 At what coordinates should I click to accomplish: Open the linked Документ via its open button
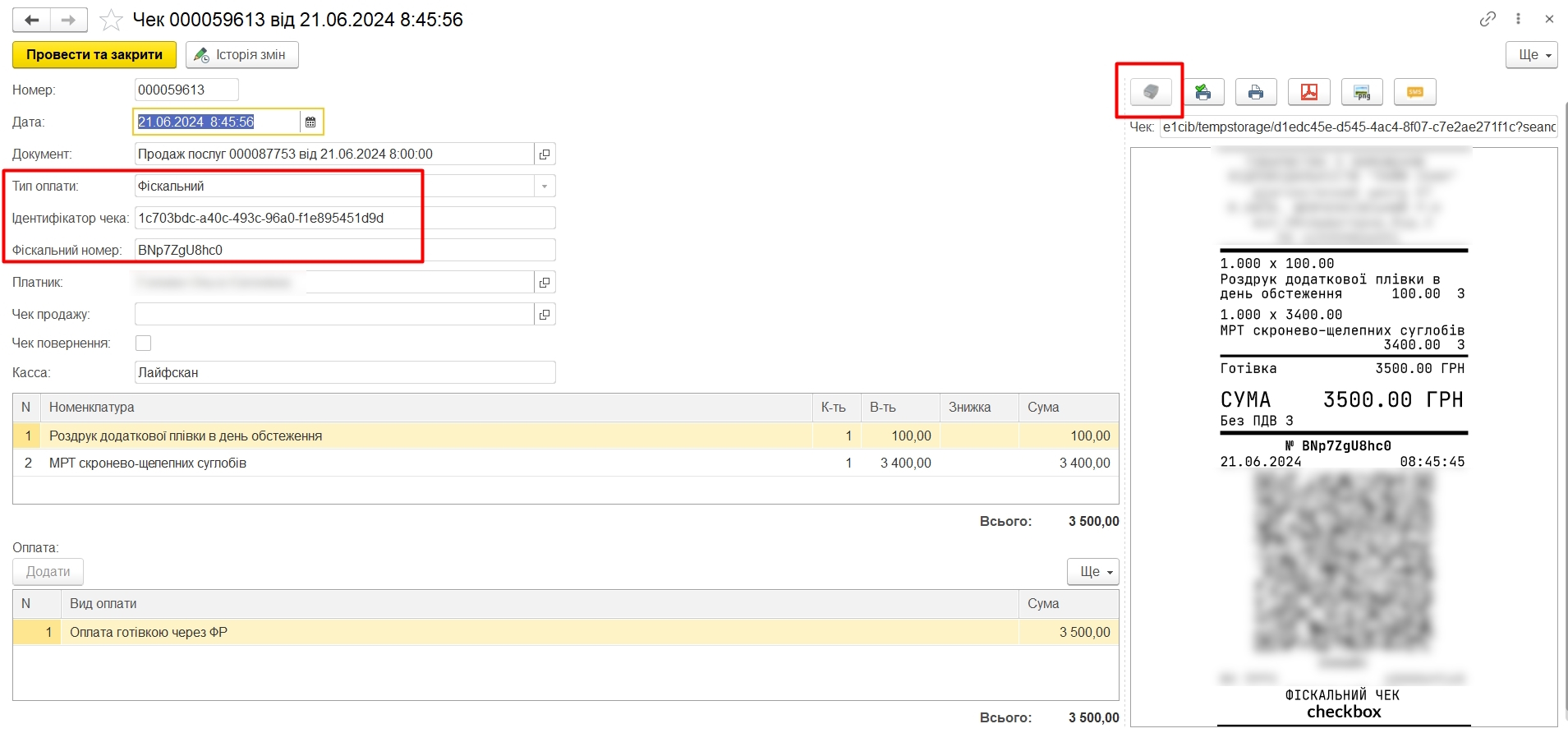(544, 154)
